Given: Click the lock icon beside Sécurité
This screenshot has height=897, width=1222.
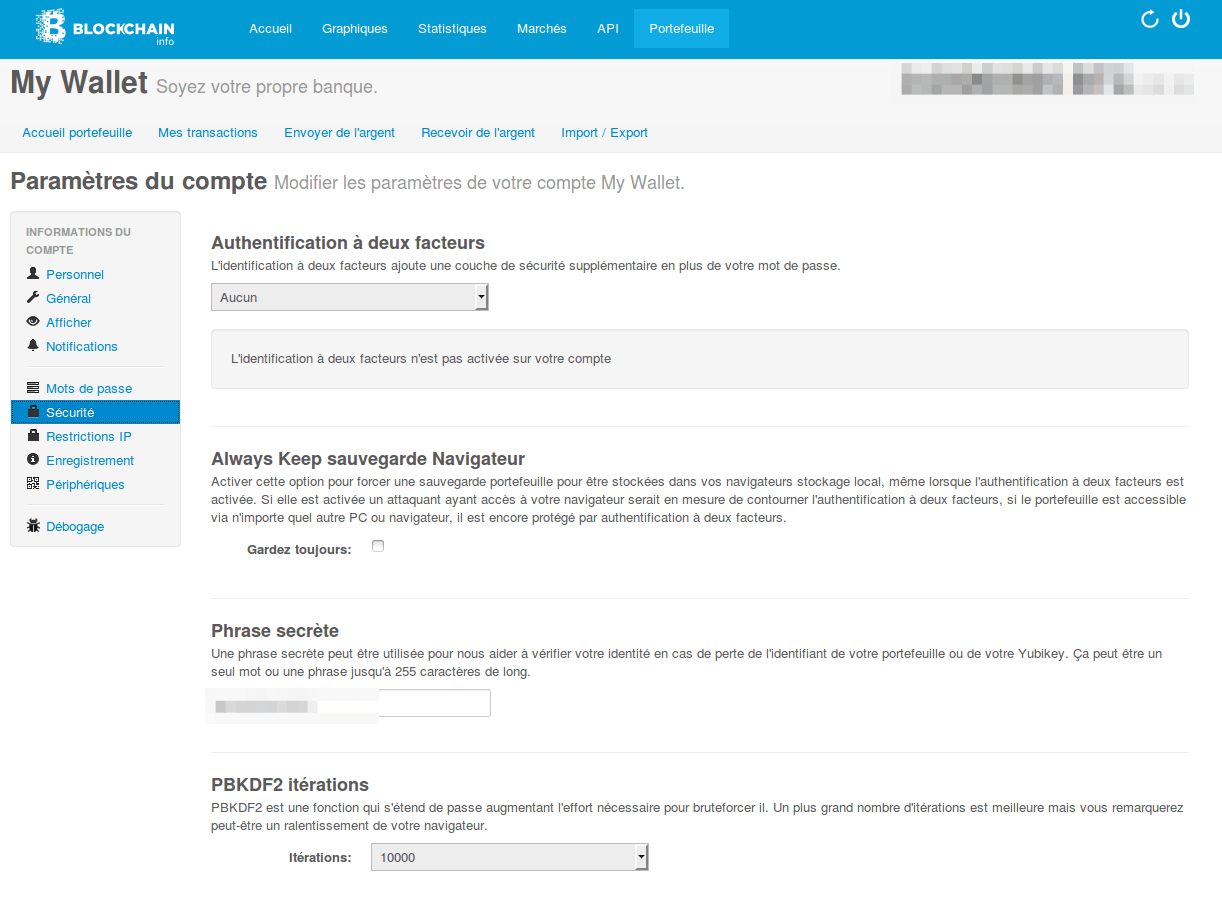Looking at the screenshot, I should click(x=33, y=411).
